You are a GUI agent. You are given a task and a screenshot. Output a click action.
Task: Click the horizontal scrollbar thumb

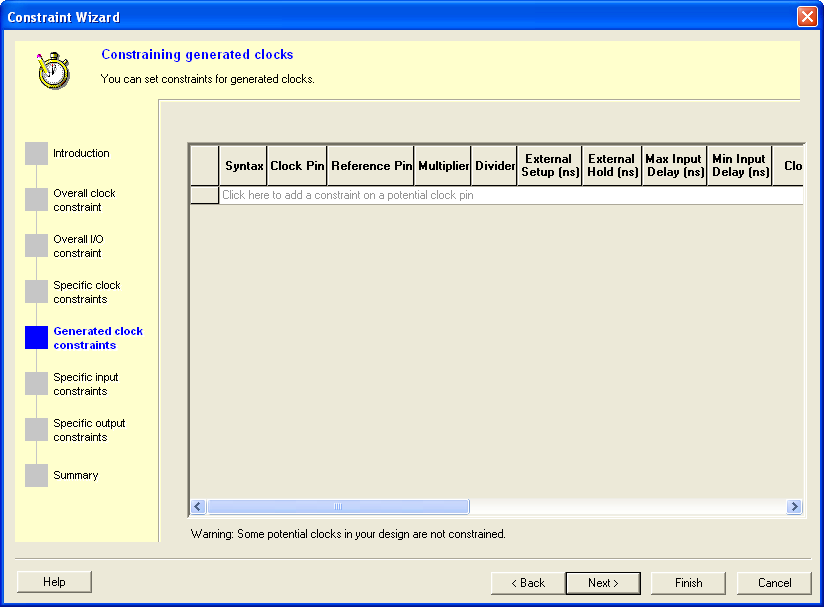338,507
